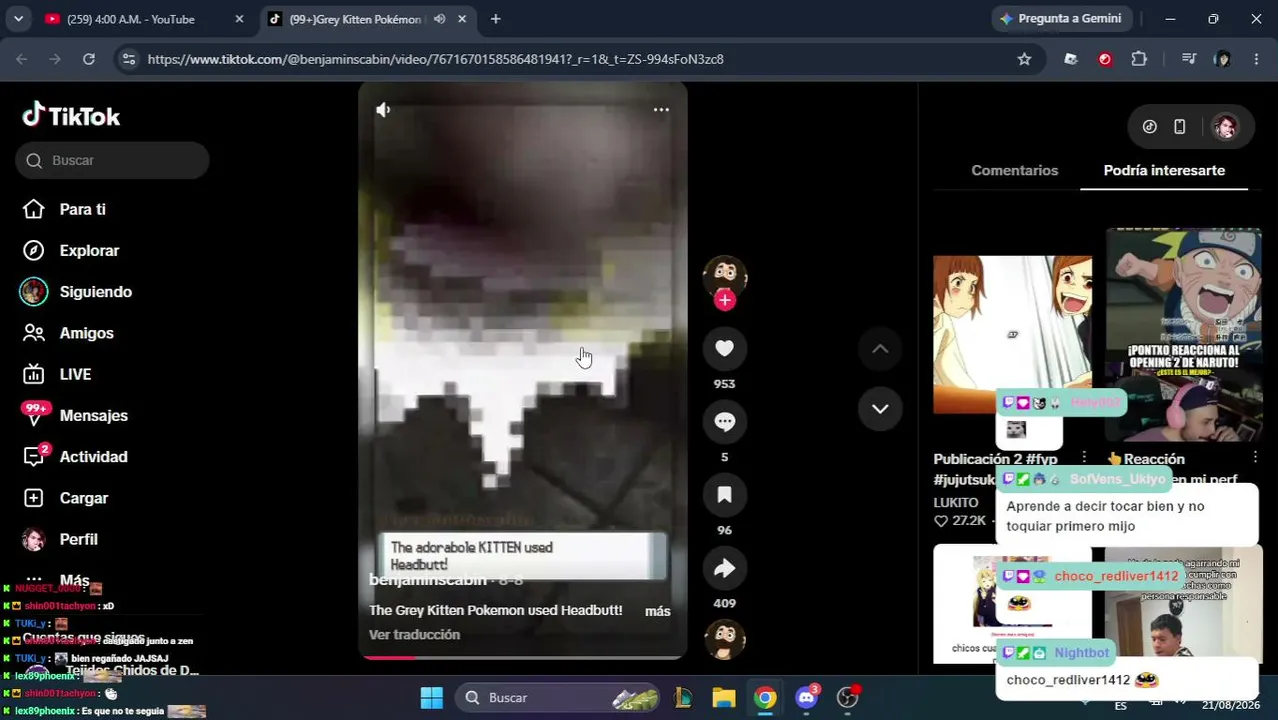Click the Roblox-style extension icon
Viewport: 1278px width, 720px height.
1071,59
